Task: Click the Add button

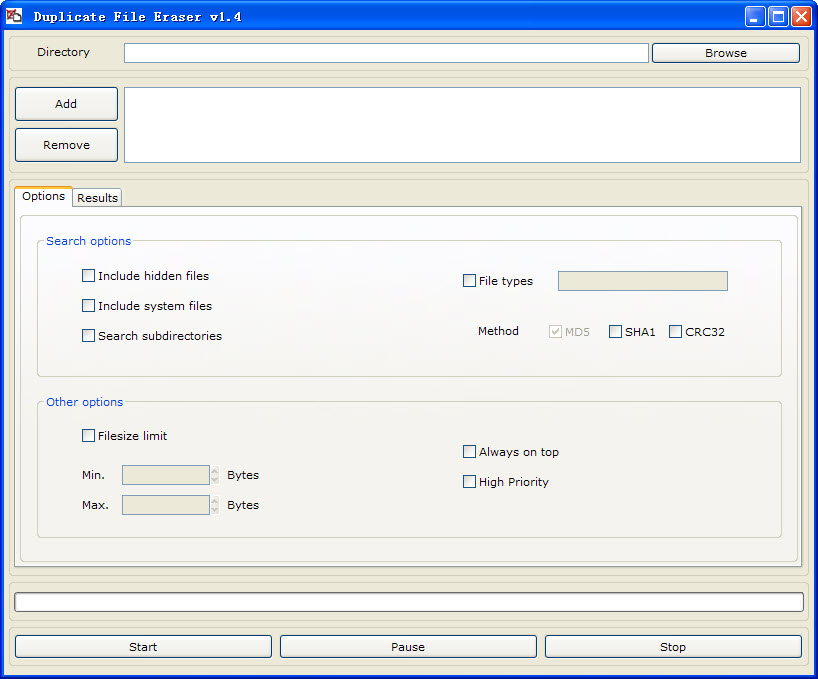Action: (66, 104)
